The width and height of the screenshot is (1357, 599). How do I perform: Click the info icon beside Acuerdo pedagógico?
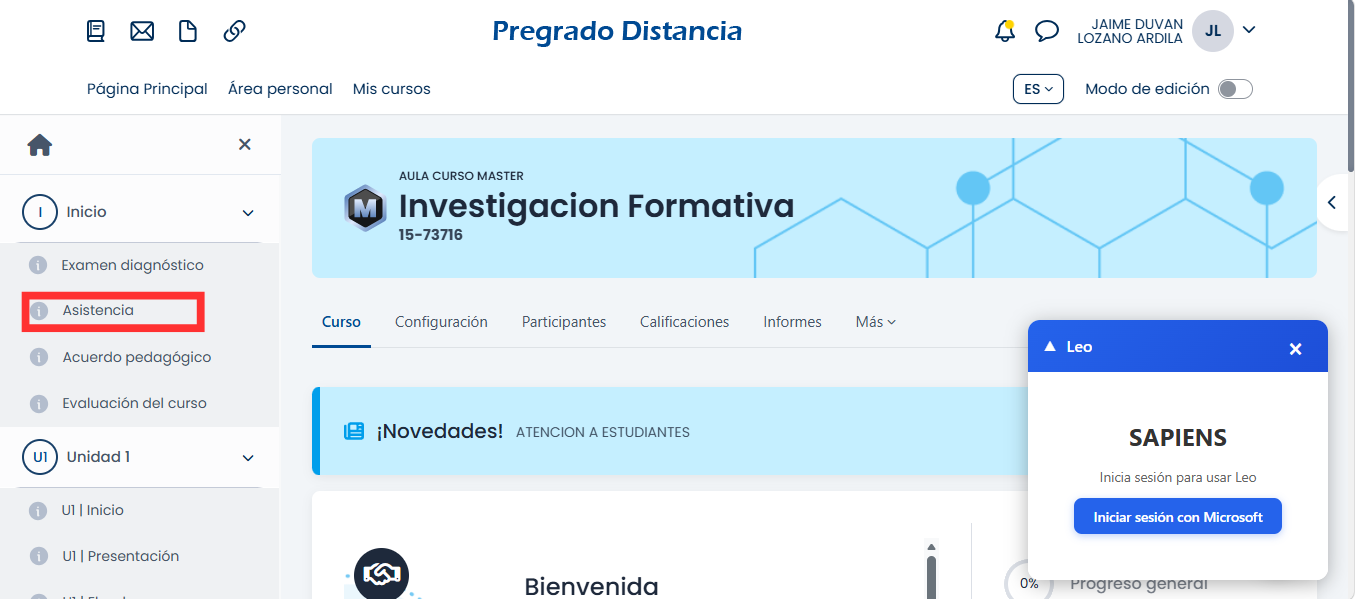click(39, 358)
